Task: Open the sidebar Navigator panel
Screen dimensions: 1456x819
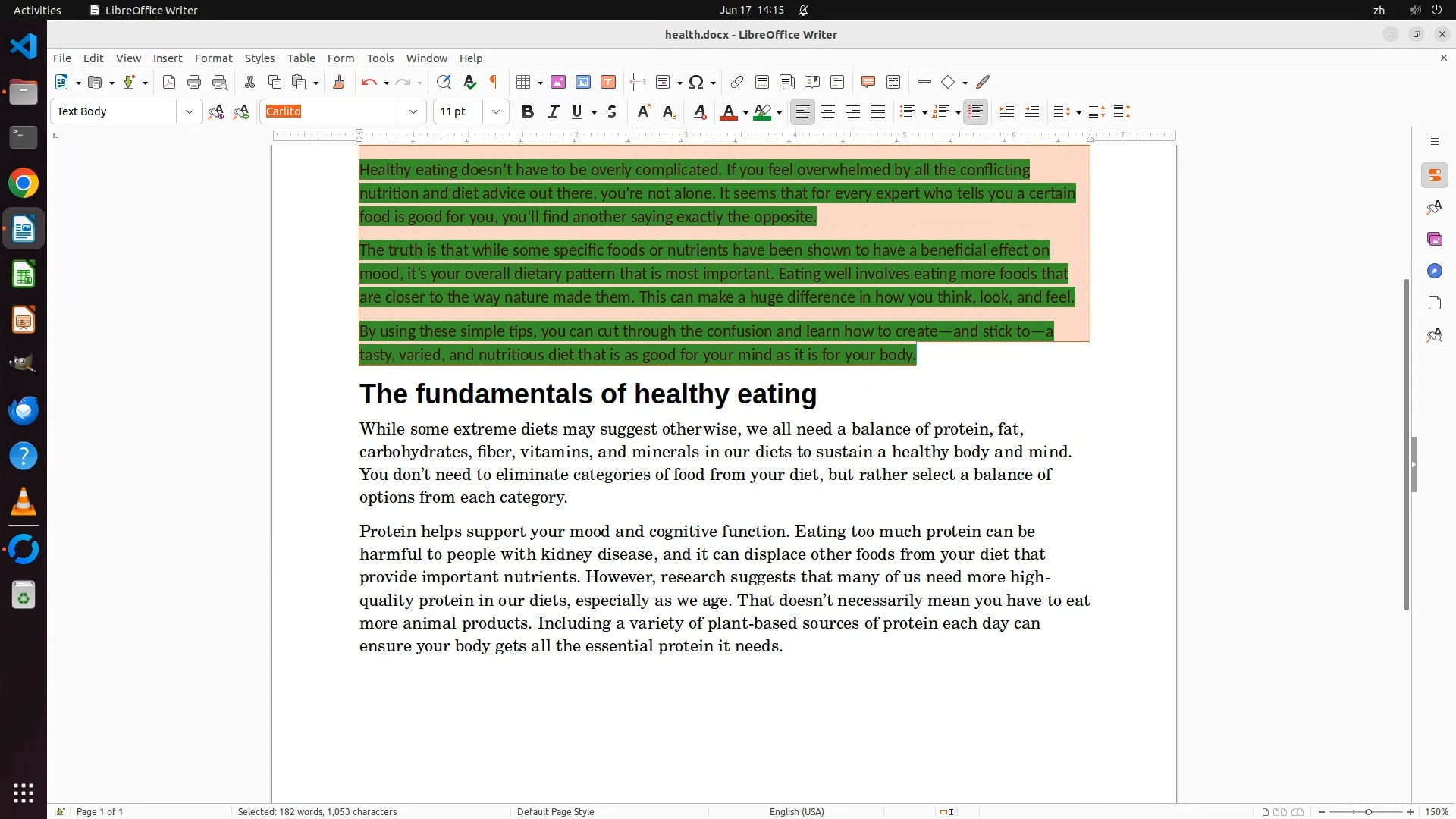Action: click(1434, 271)
